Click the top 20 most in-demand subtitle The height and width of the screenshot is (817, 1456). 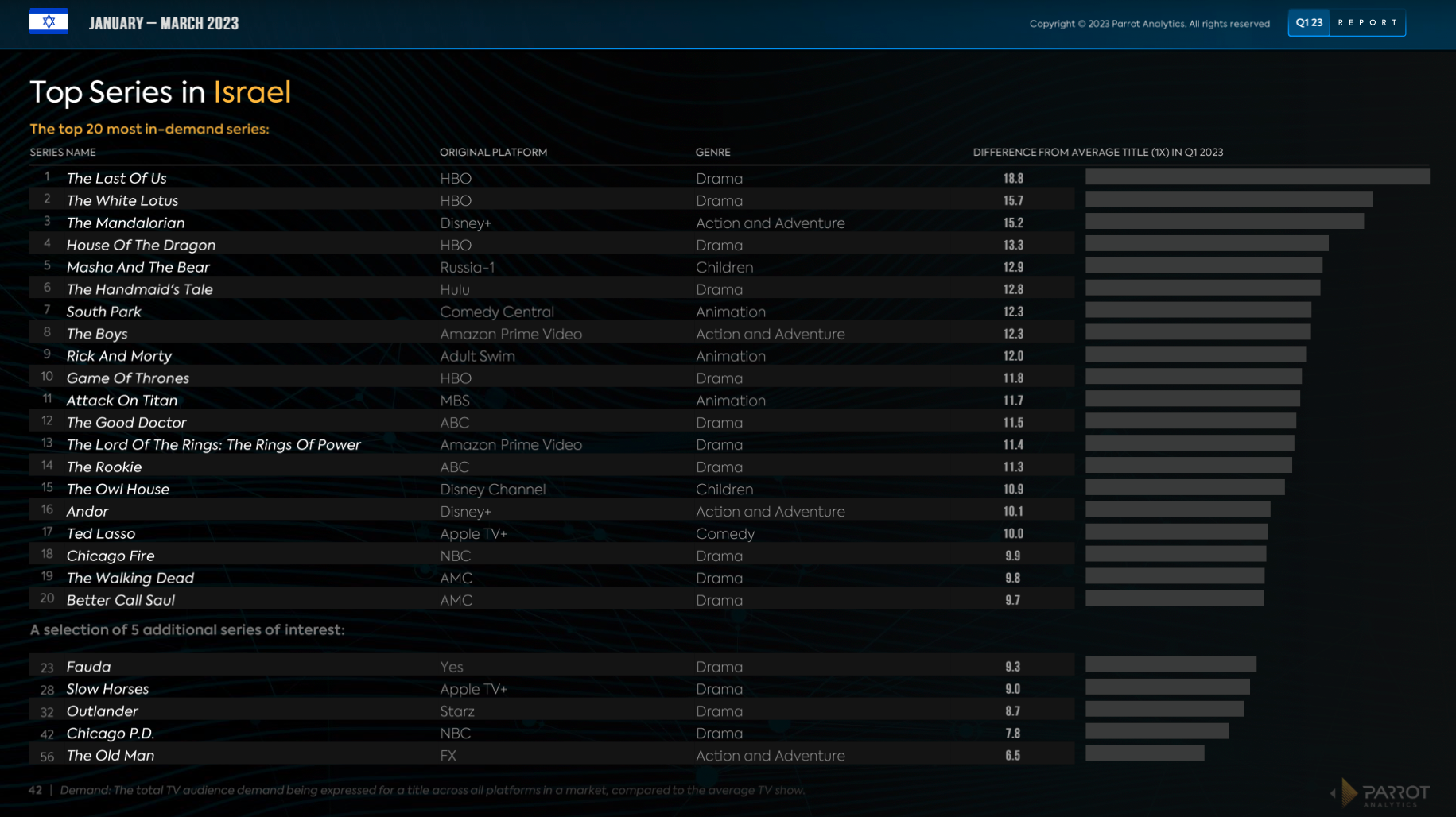click(x=149, y=129)
